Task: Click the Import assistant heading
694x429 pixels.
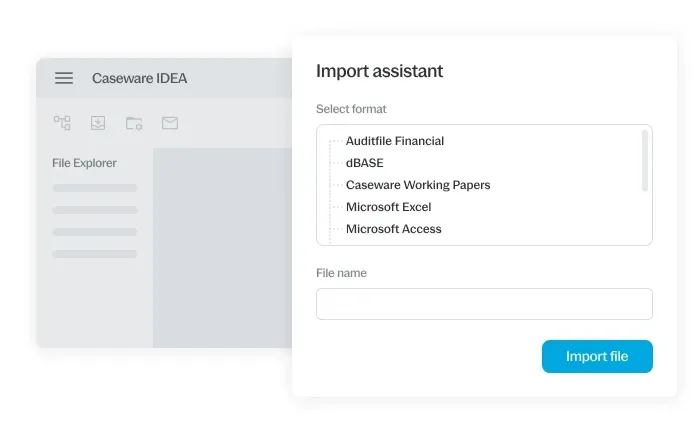Action: 379,71
